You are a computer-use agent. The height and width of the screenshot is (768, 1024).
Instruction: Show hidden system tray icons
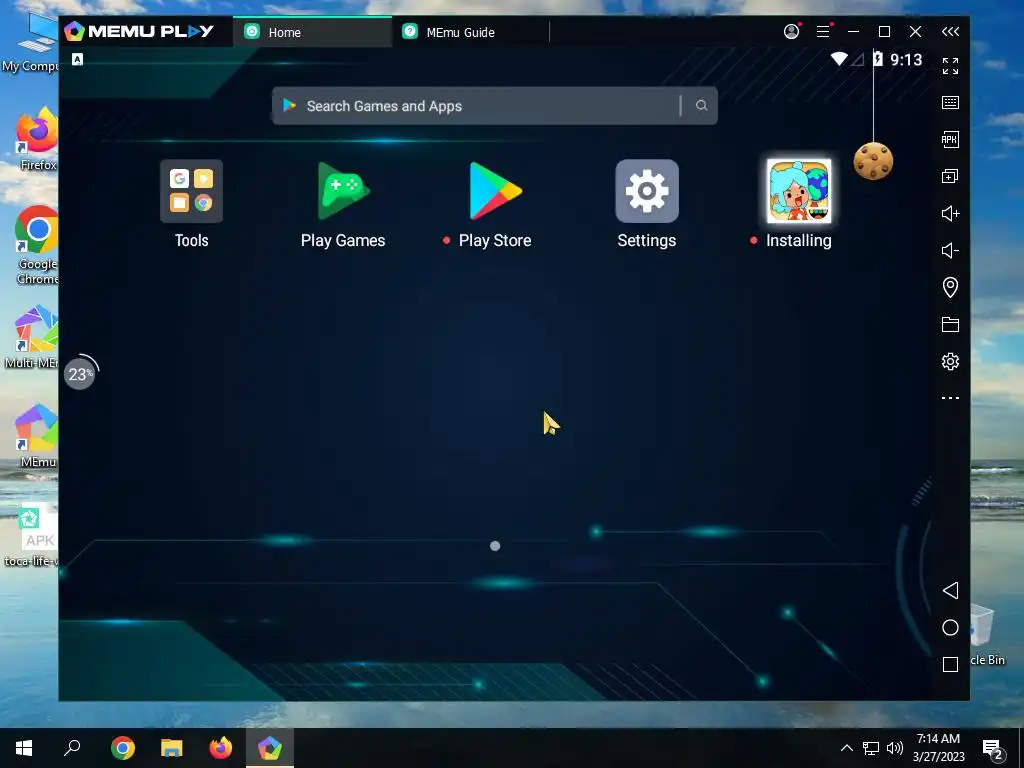pyautogui.click(x=846, y=748)
